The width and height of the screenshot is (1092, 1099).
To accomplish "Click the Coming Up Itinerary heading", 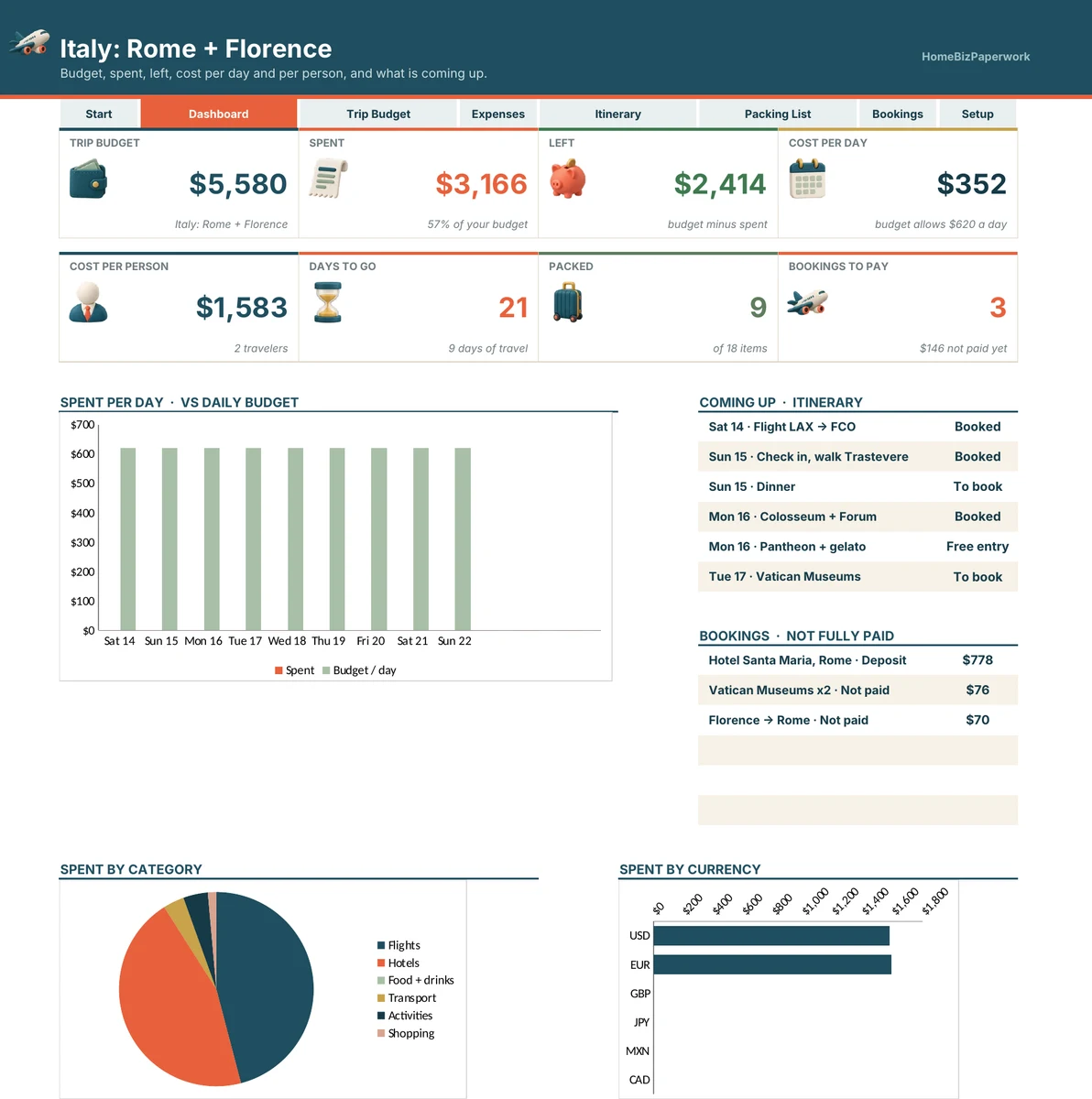I will [781, 403].
